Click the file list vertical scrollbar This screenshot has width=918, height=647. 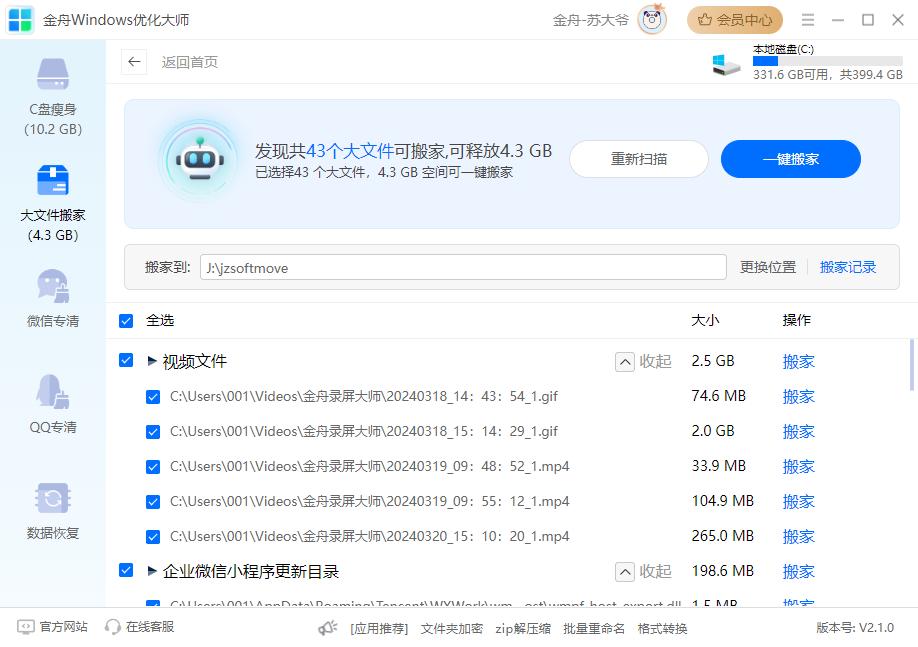[911, 365]
